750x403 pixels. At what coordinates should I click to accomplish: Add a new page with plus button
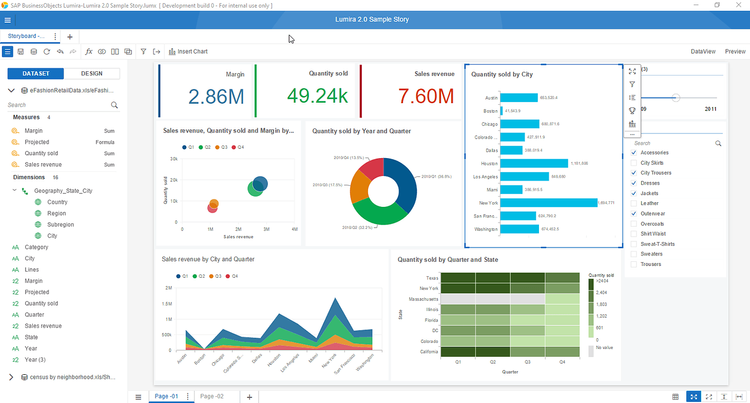(x=249, y=397)
